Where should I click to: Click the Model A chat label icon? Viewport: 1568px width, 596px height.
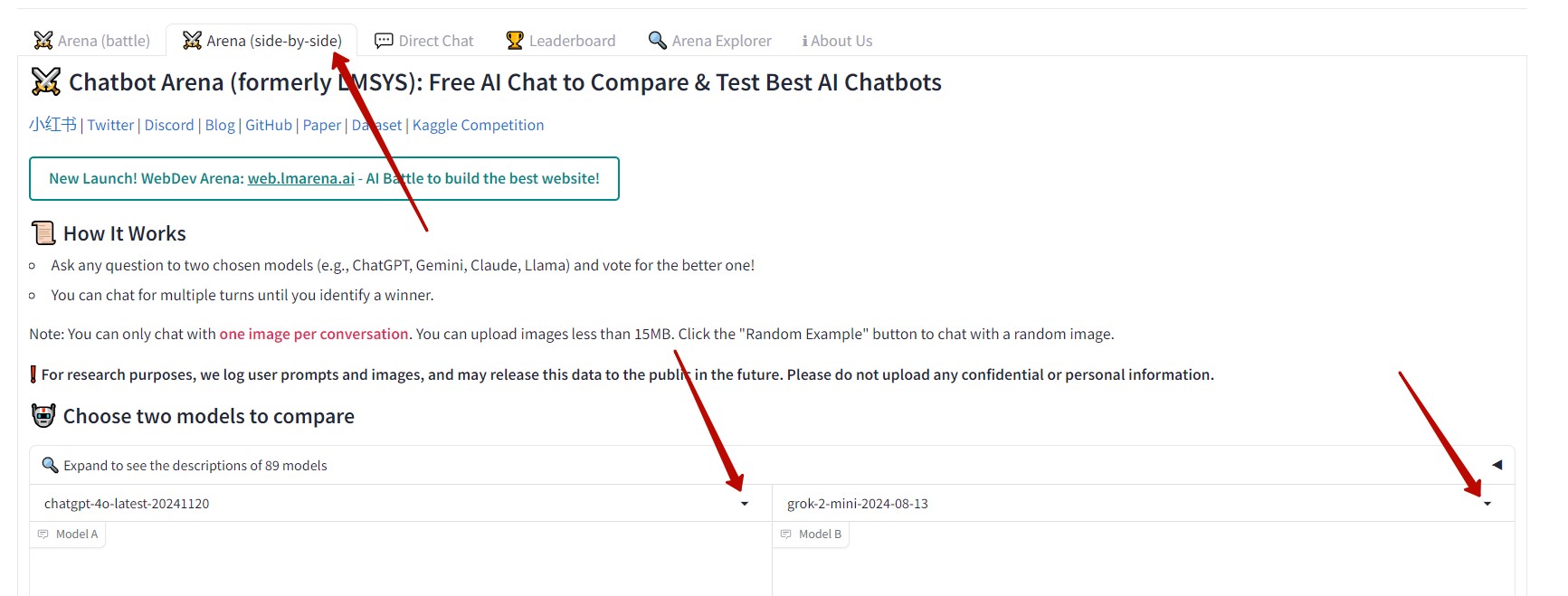pyautogui.click(x=43, y=535)
